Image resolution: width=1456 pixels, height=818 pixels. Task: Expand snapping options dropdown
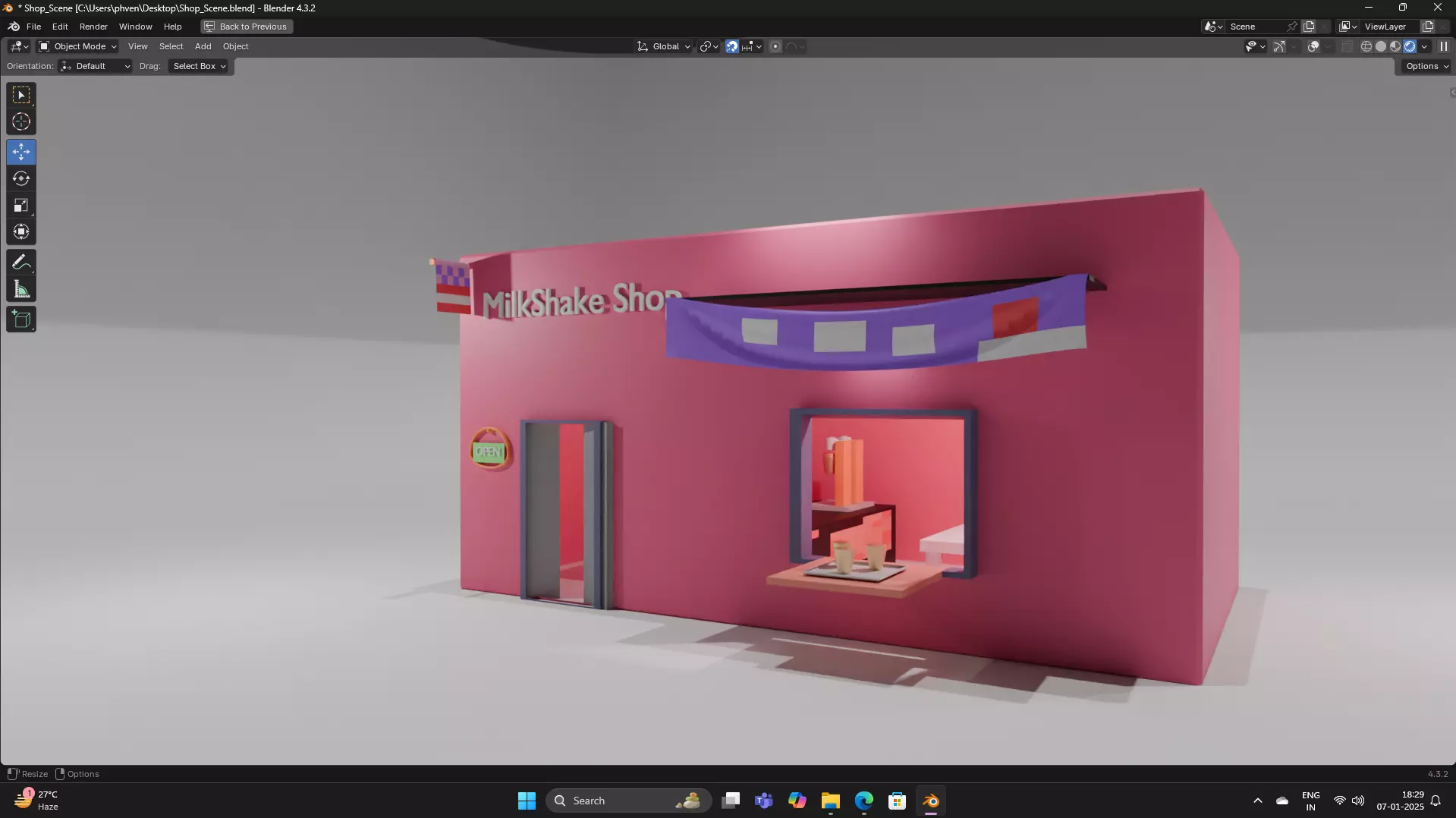click(752, 46)
